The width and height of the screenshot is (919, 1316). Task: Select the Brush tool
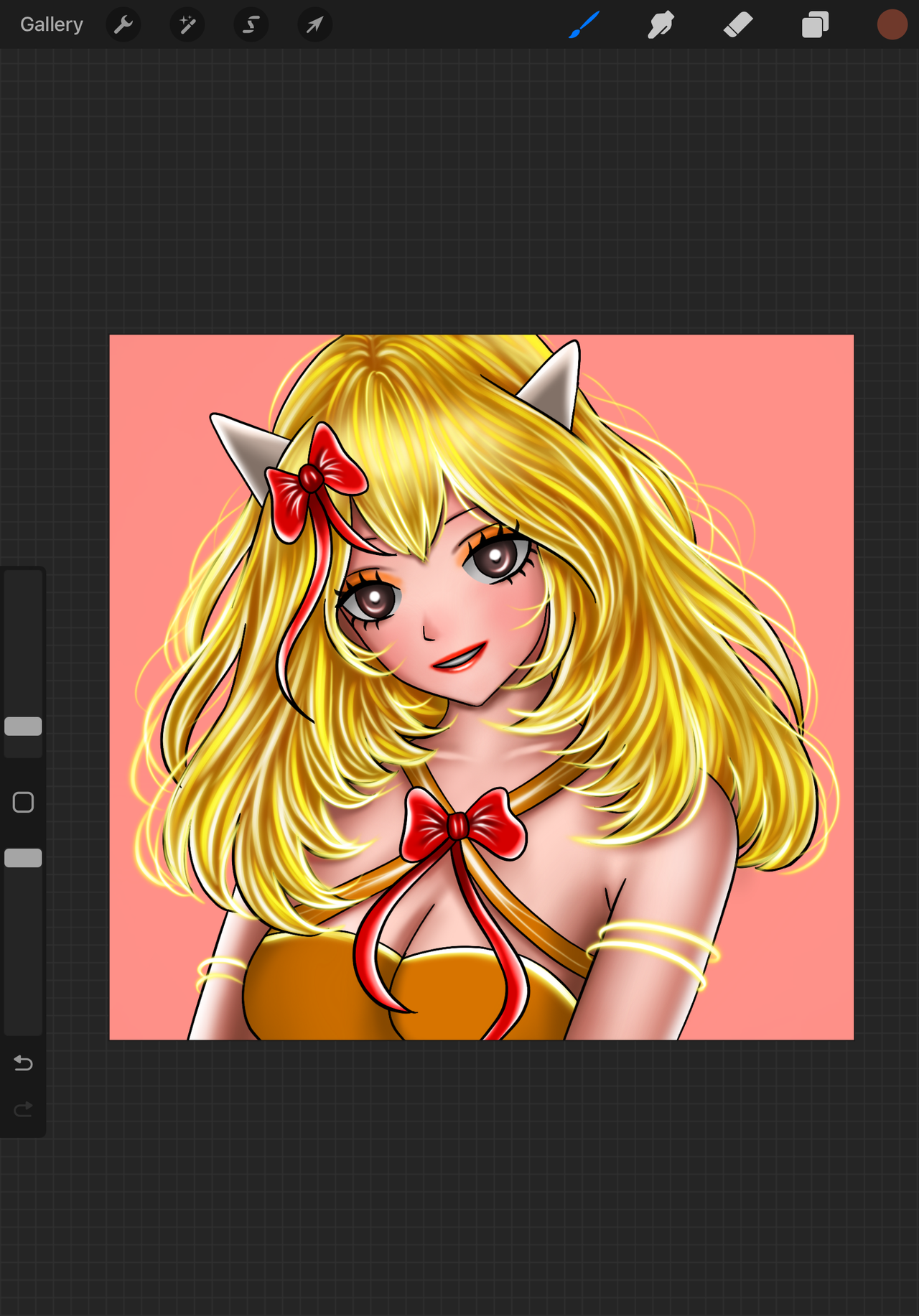pos(584,25)
